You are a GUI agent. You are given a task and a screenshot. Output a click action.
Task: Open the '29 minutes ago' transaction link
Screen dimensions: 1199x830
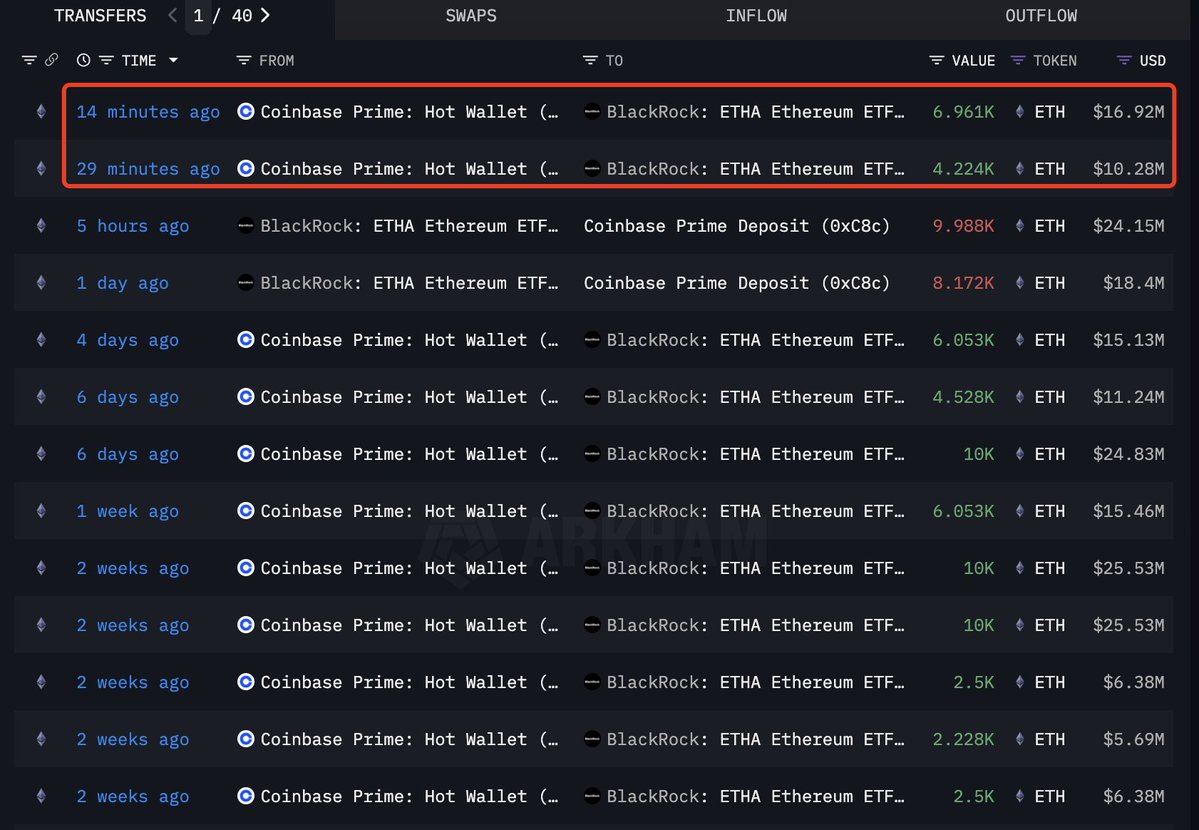[148, 169]
